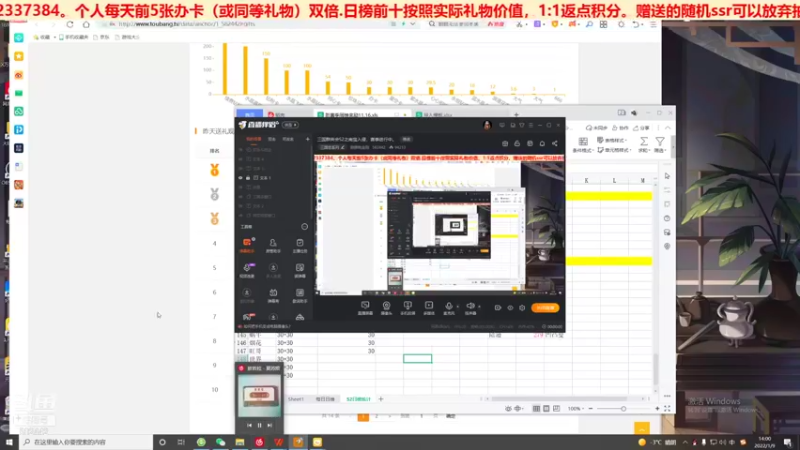Image resolution: width=800 pixels, height=450 pixels.
Task: Click the fullscreen icon in WPS status bar
Action: [667, 409]
